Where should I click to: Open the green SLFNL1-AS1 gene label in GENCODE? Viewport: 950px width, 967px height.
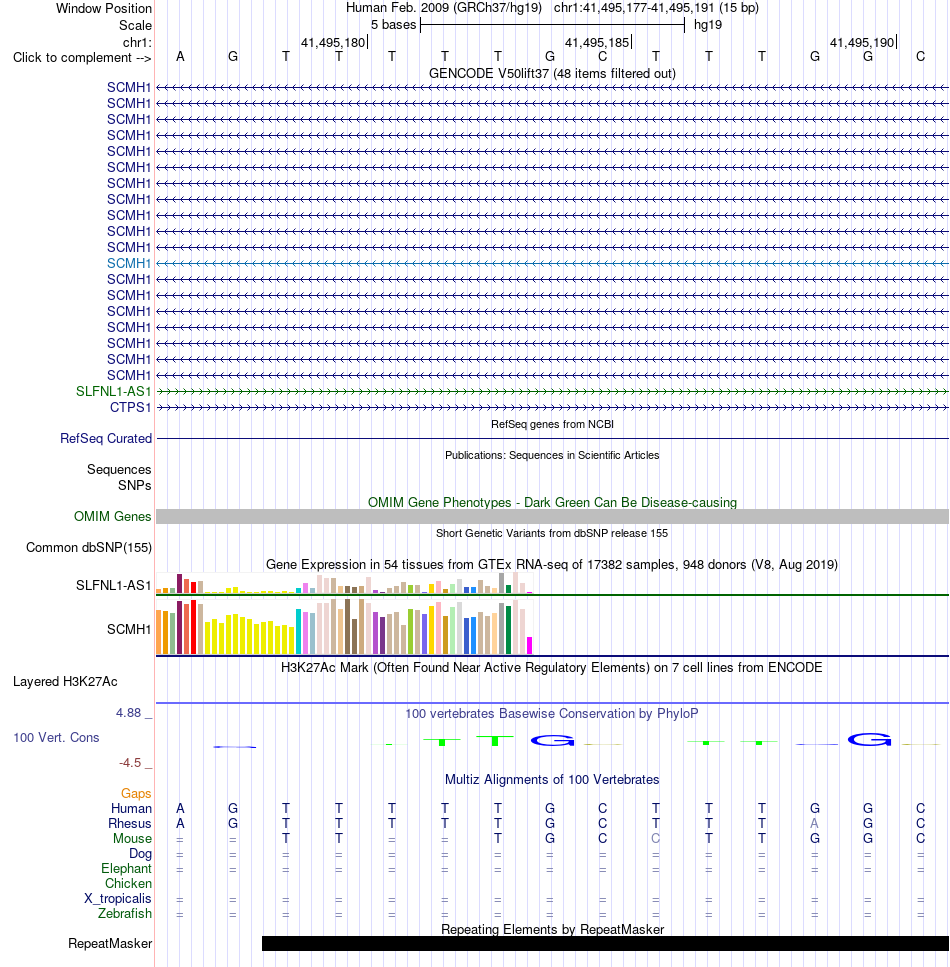(x=114, y=392)
